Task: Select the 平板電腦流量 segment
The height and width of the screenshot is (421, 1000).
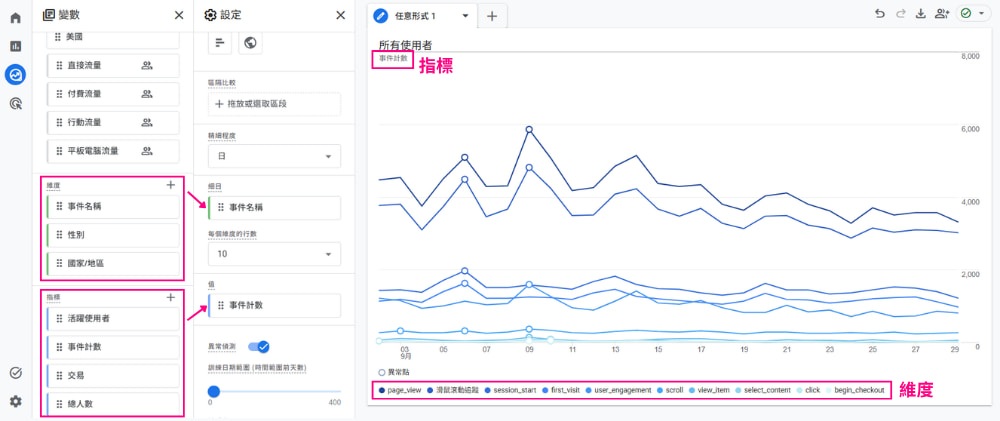Action: pos(113,151)
